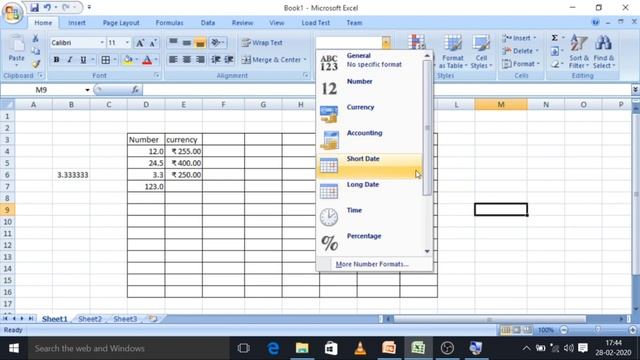
Task: Click the AutoSum sigma icon
Action: (555, 38)
